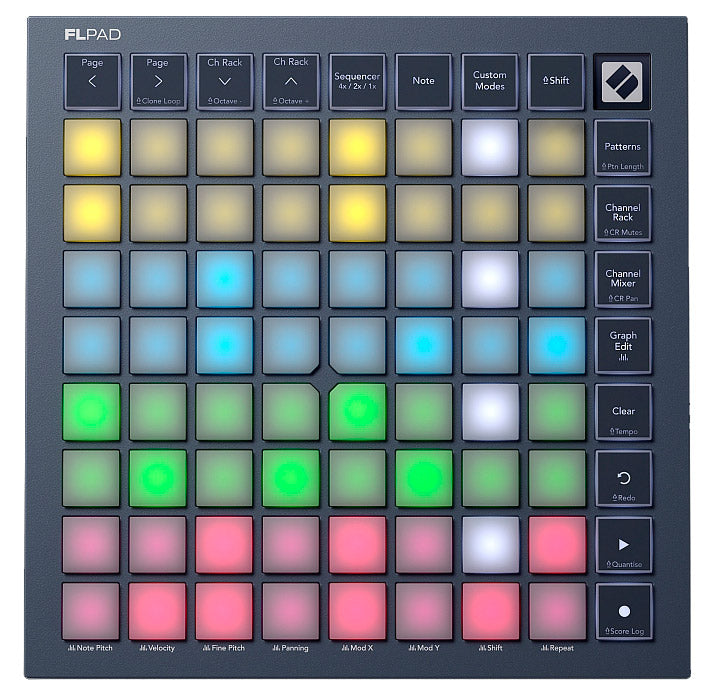Screen dimensions: 716x700
Task: Hit the Ch Rack up arrow button
Action: (x=291, y=82)
